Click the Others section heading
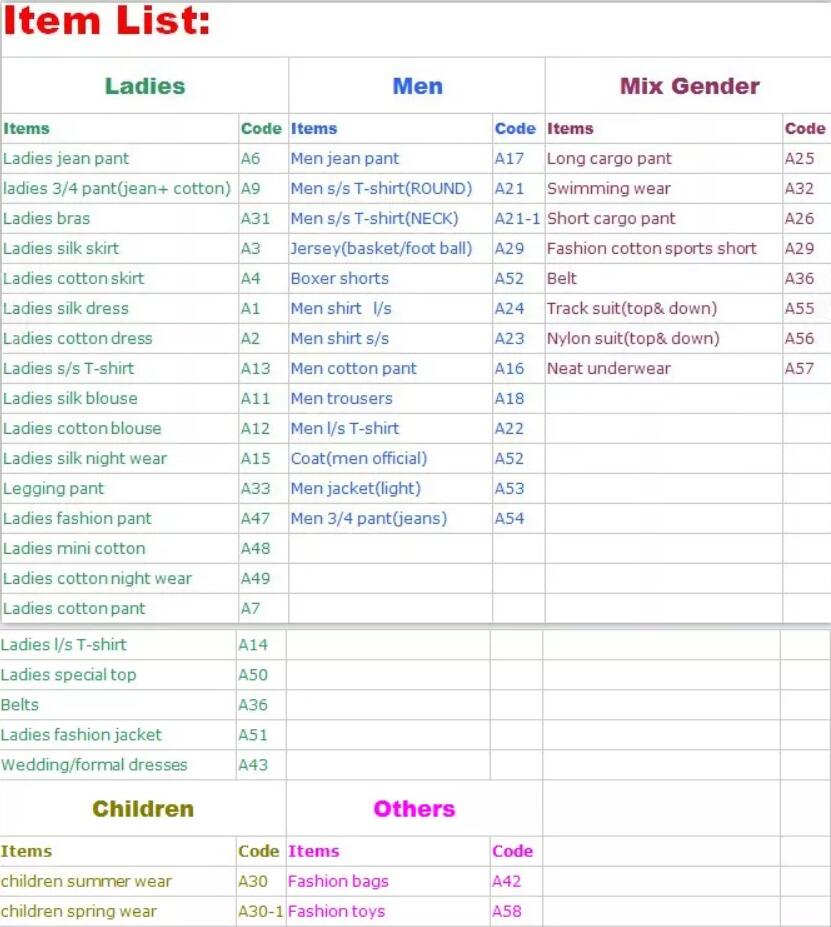This screenshot has height=927, width=831. [414, 809]
